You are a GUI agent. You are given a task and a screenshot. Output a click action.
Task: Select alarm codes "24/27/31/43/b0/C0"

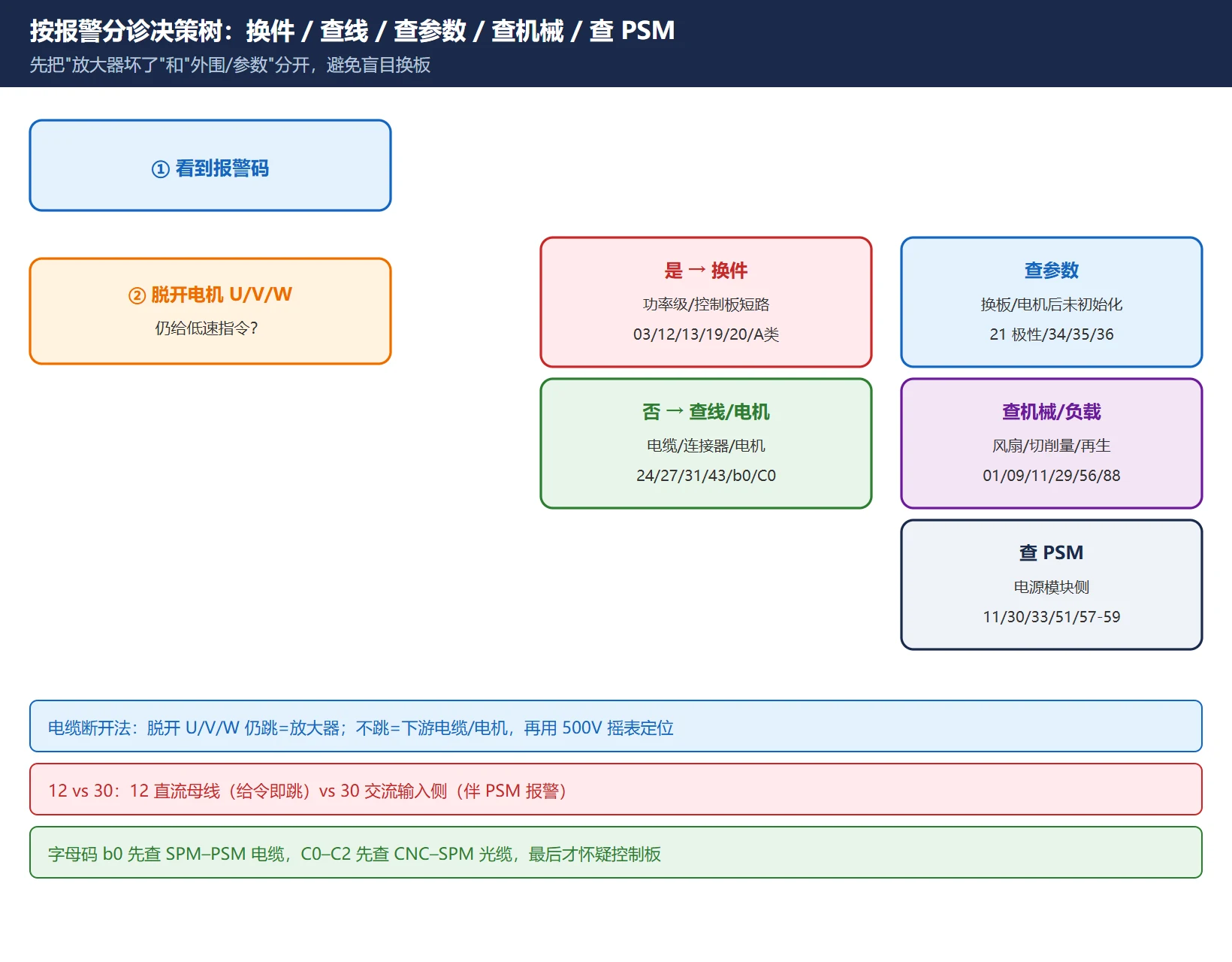point(706,476)
